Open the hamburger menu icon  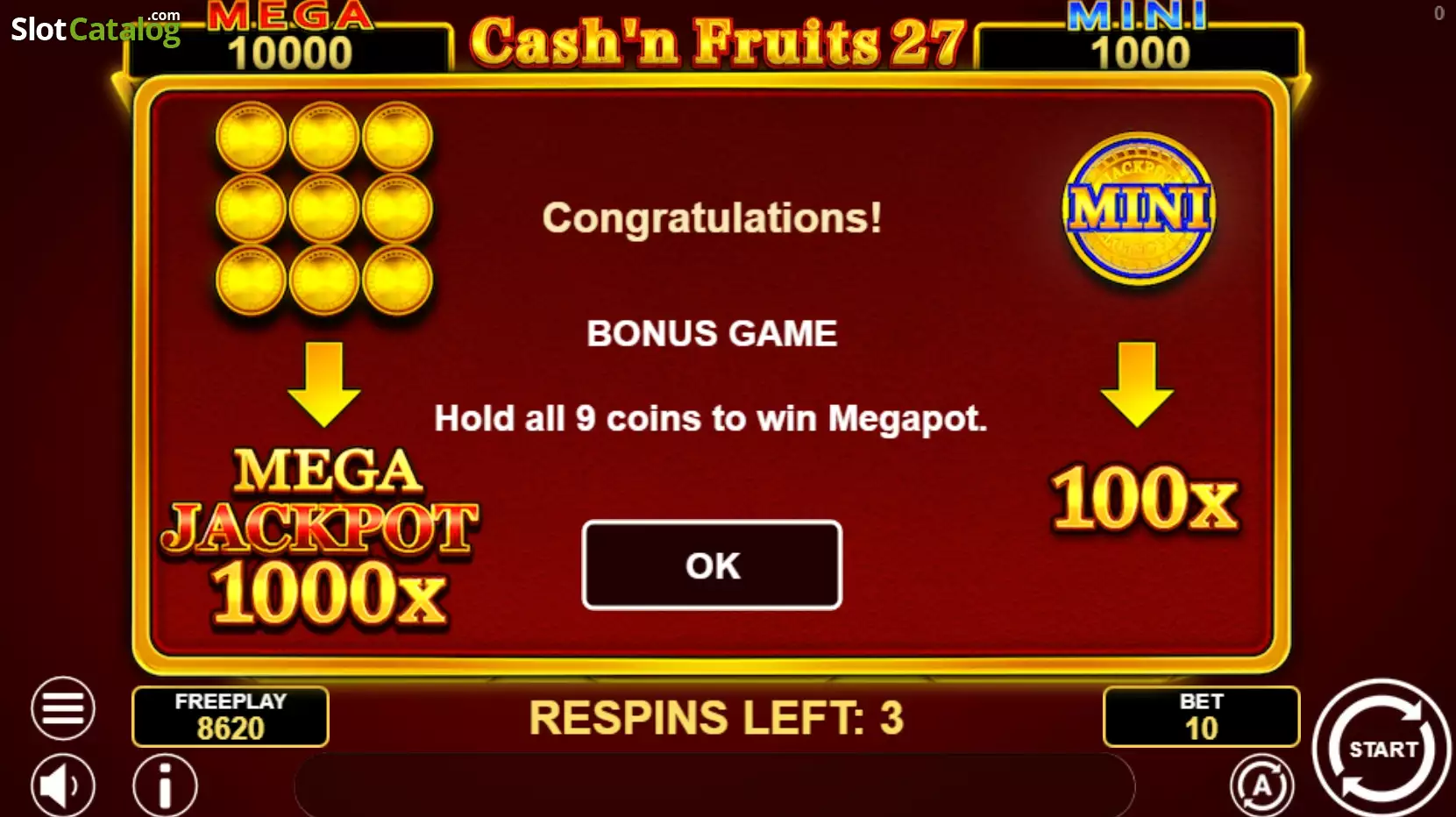(x=63, y=708)
